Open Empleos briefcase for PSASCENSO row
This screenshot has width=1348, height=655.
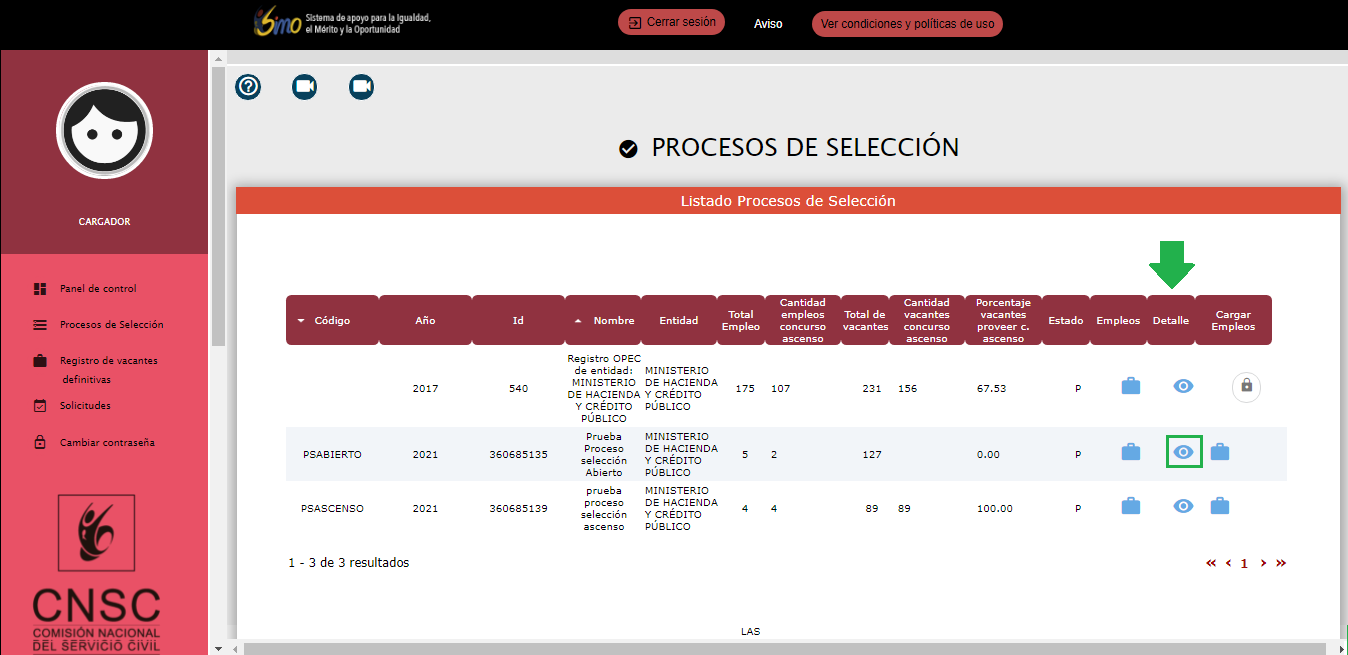[1130, 506]
